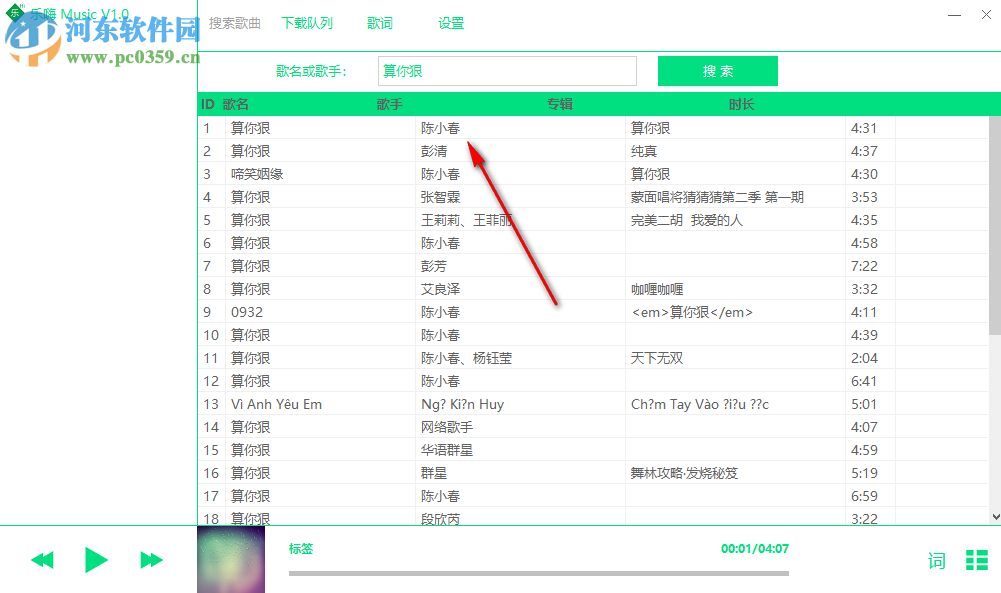Switch to the 歌词 tab

pyautogui.click(x=379, y=22)
